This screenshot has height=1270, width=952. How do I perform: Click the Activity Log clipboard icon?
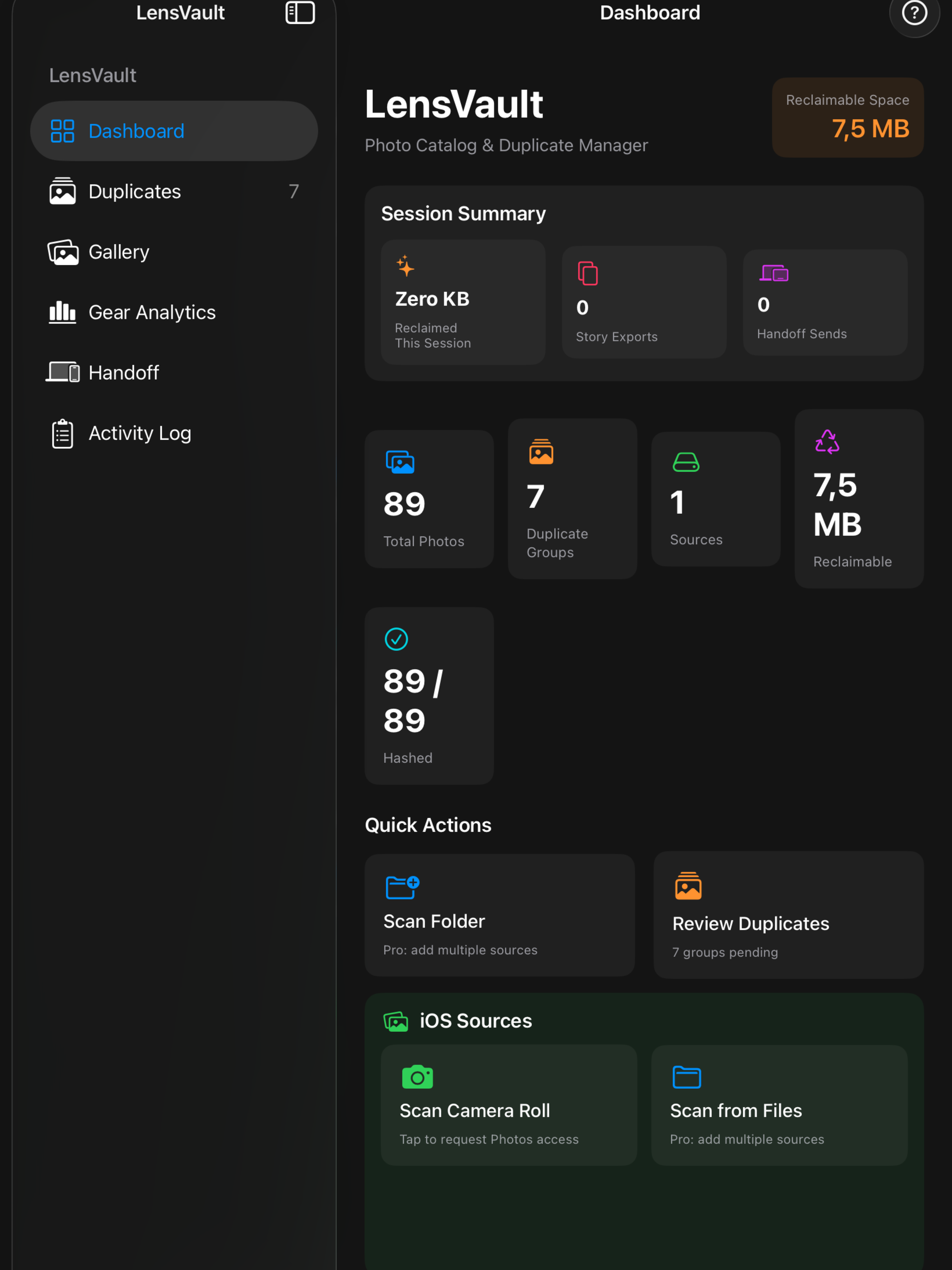click(63, 433)
